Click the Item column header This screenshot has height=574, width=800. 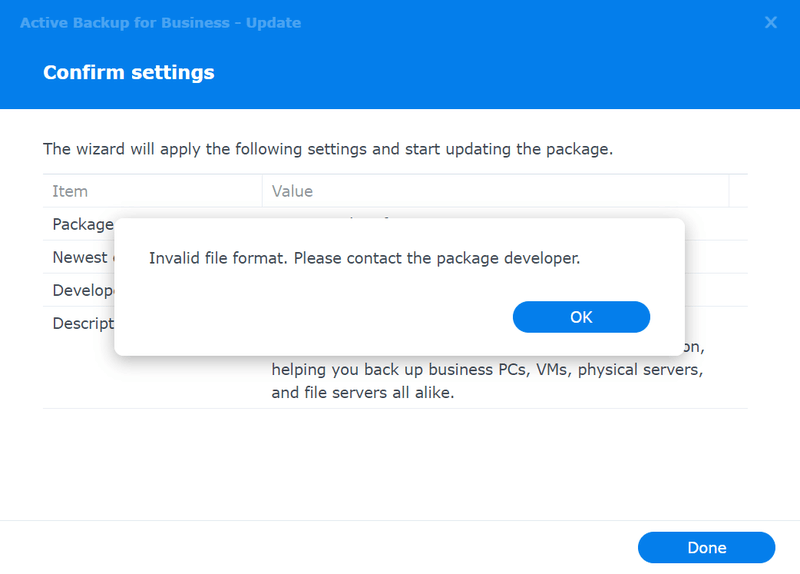[70, 191]
